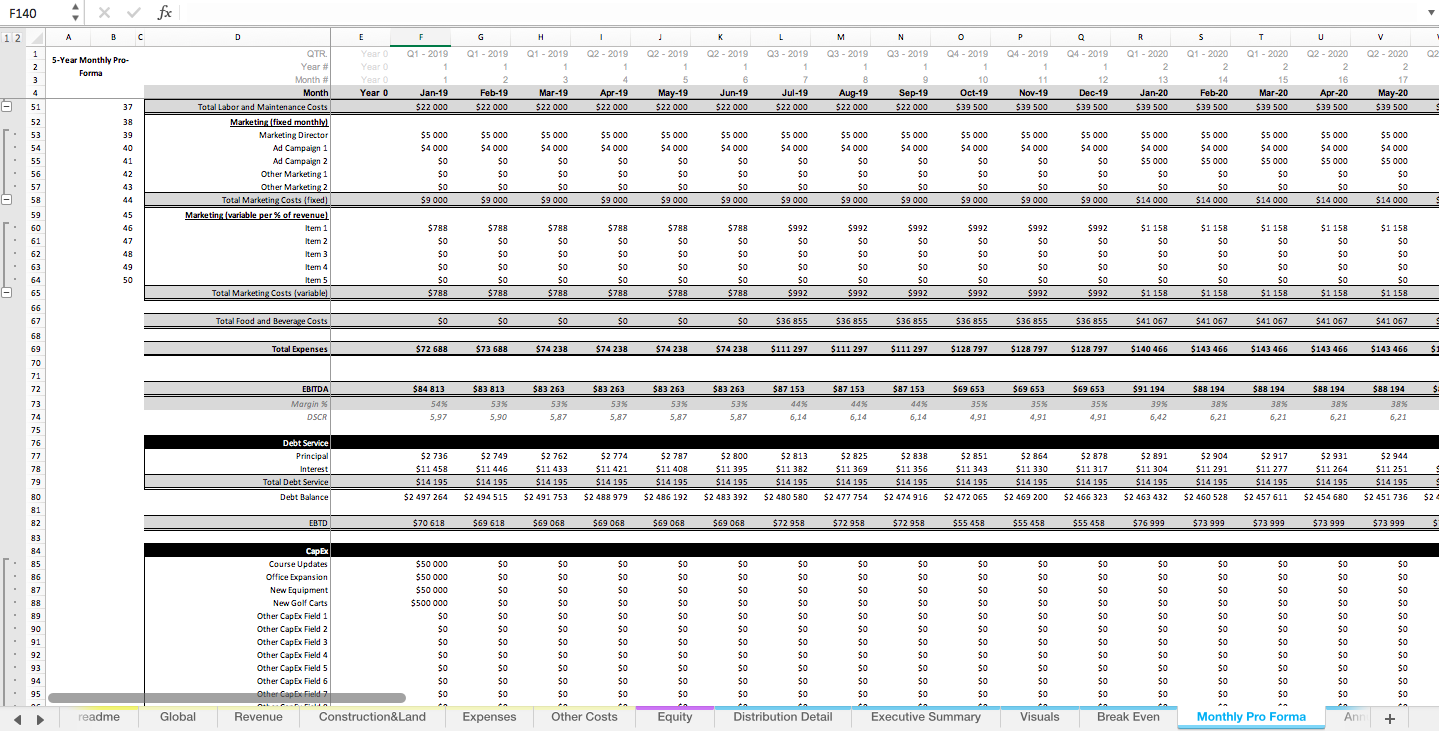
Task: Collapse the fixed Marketing costs row group
Action: 7,198
